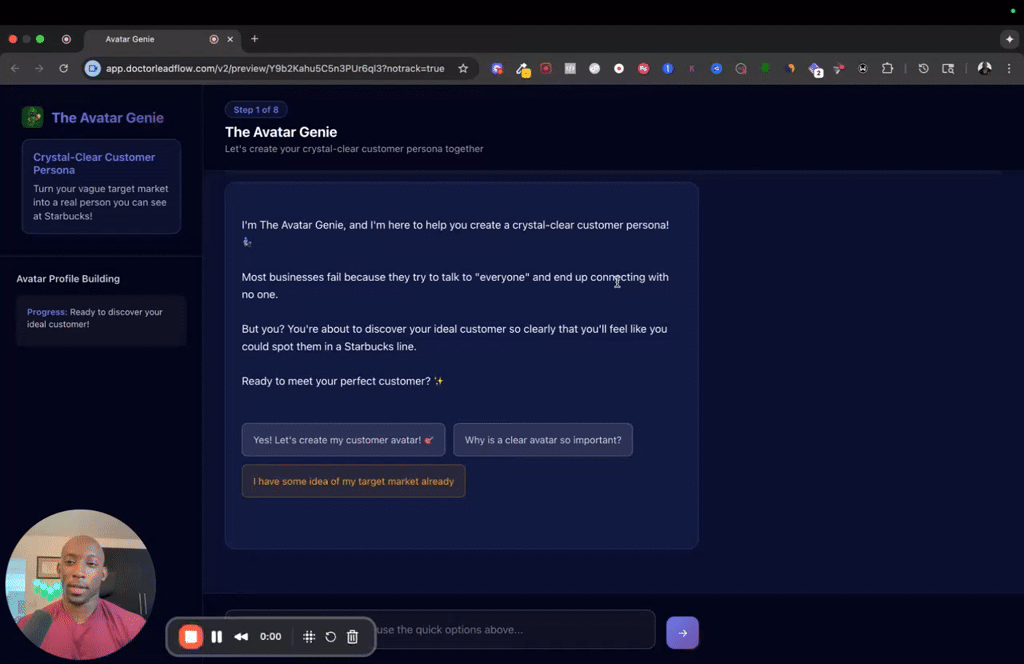Delete the recording with the trash icon
The width and height of the screenshot is (1024, 664).
click(352, 636)
